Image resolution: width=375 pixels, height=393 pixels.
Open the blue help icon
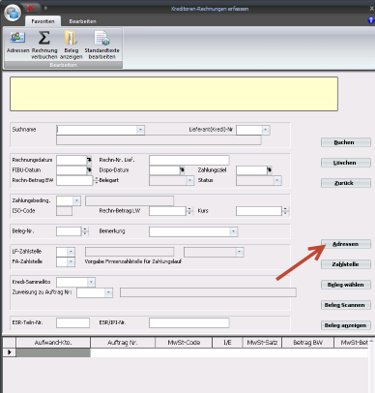[371, 20]
